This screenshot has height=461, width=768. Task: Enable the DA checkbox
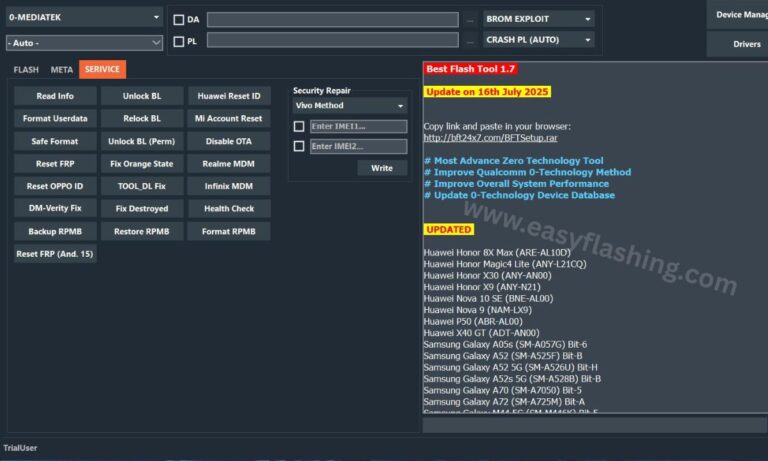179,20
